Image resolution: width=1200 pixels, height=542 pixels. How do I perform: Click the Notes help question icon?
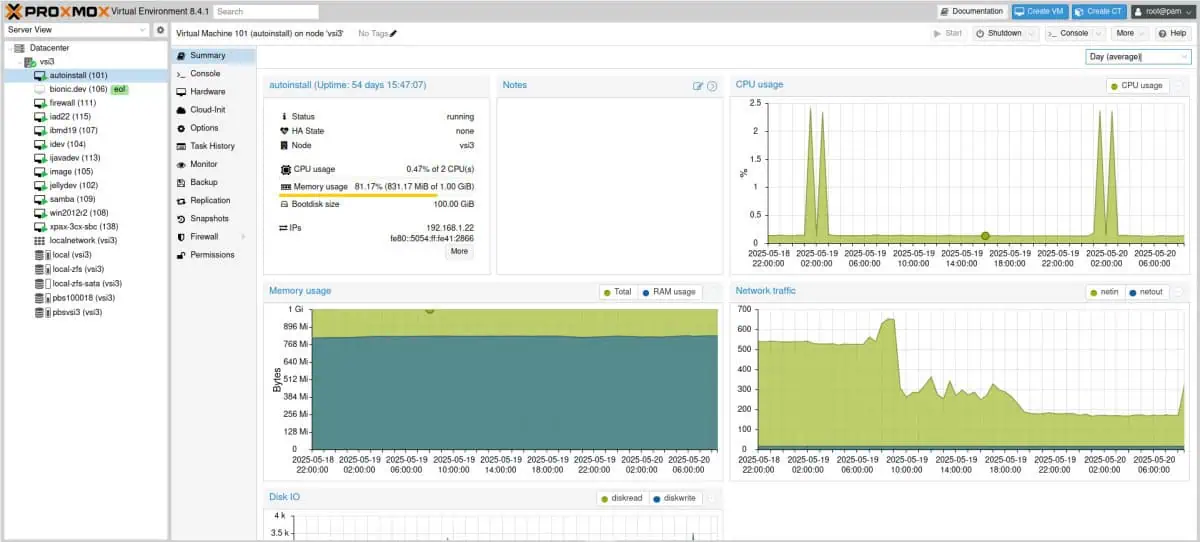click(712, 86)
